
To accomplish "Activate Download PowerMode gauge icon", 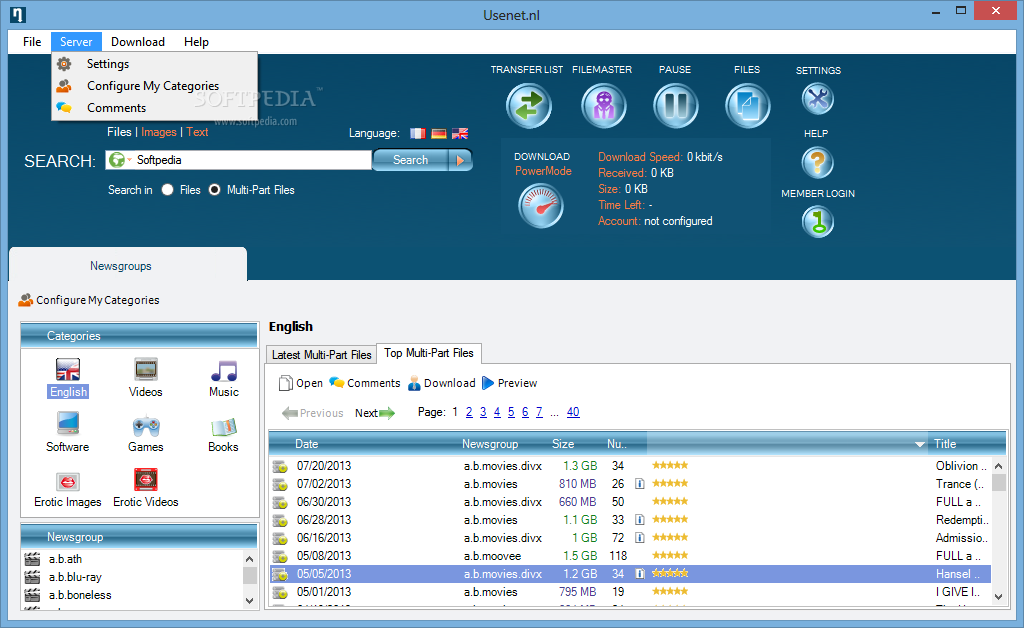I will point(541,206).
